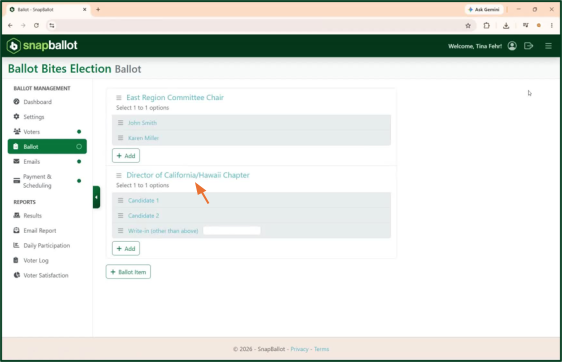Screen dimensions: 562x362
Task: Open the Terms link in footer
Action: click(322, 349)
